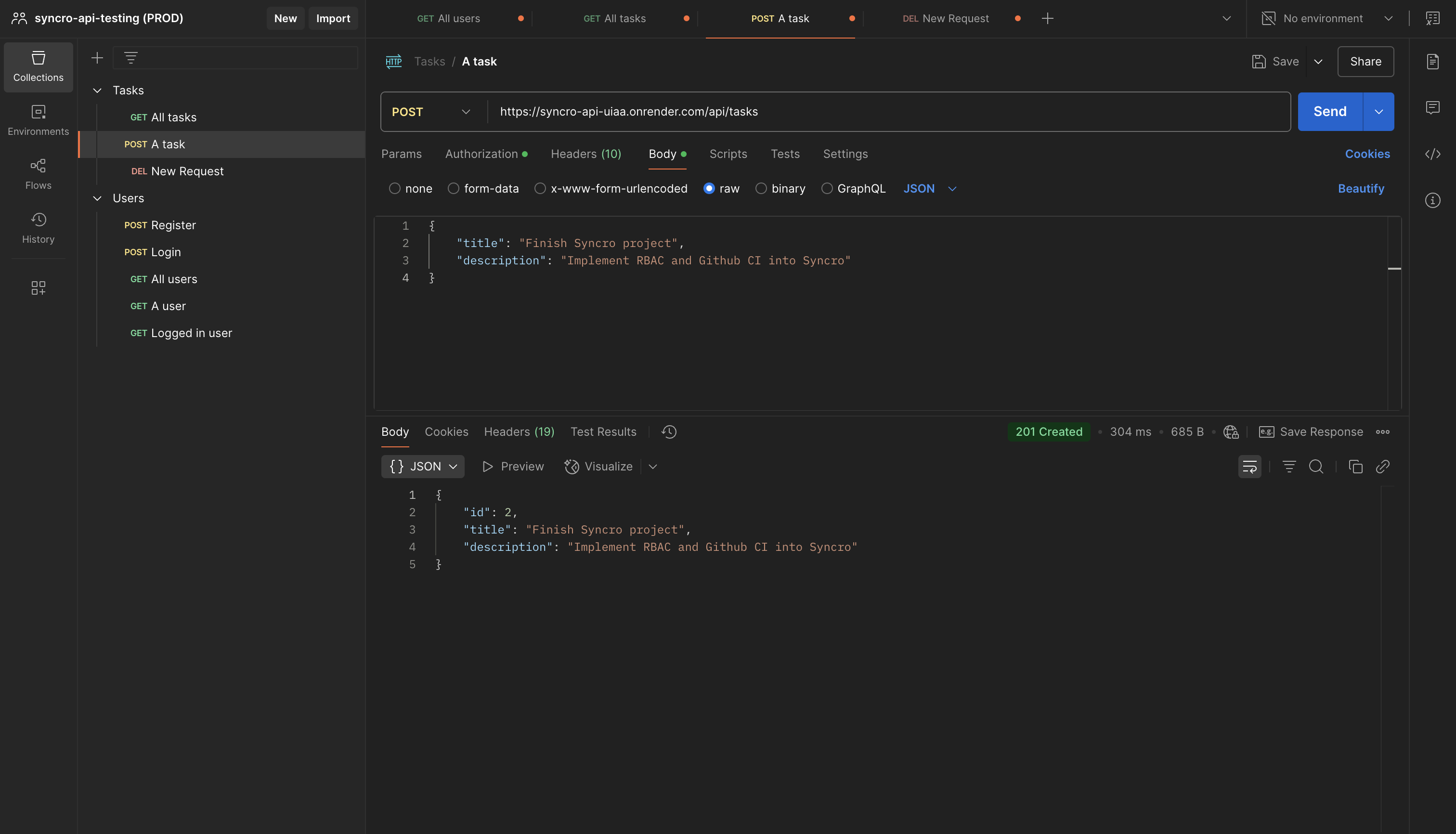The image size is (1456, 834).
Task: Open the response JSON format dropdown
Action: pyautogui.click(x=423, y=467)
